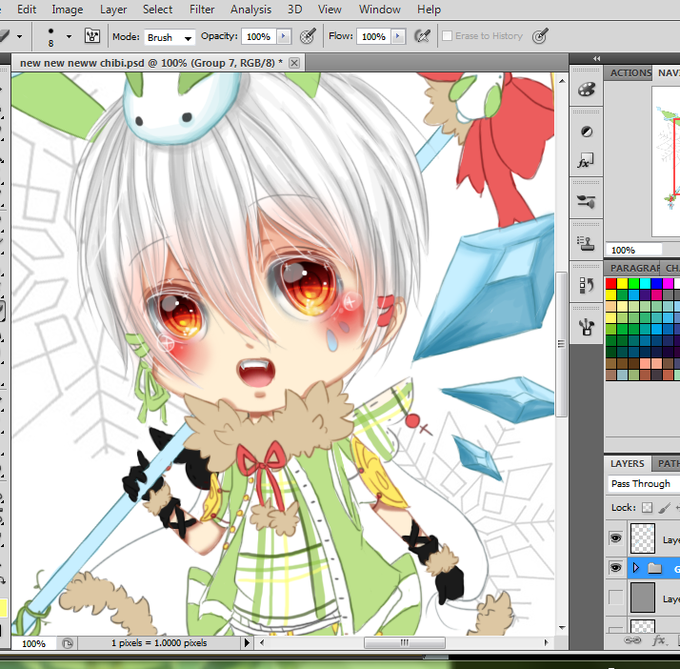Open the 3D menu

tap(295, 10)
